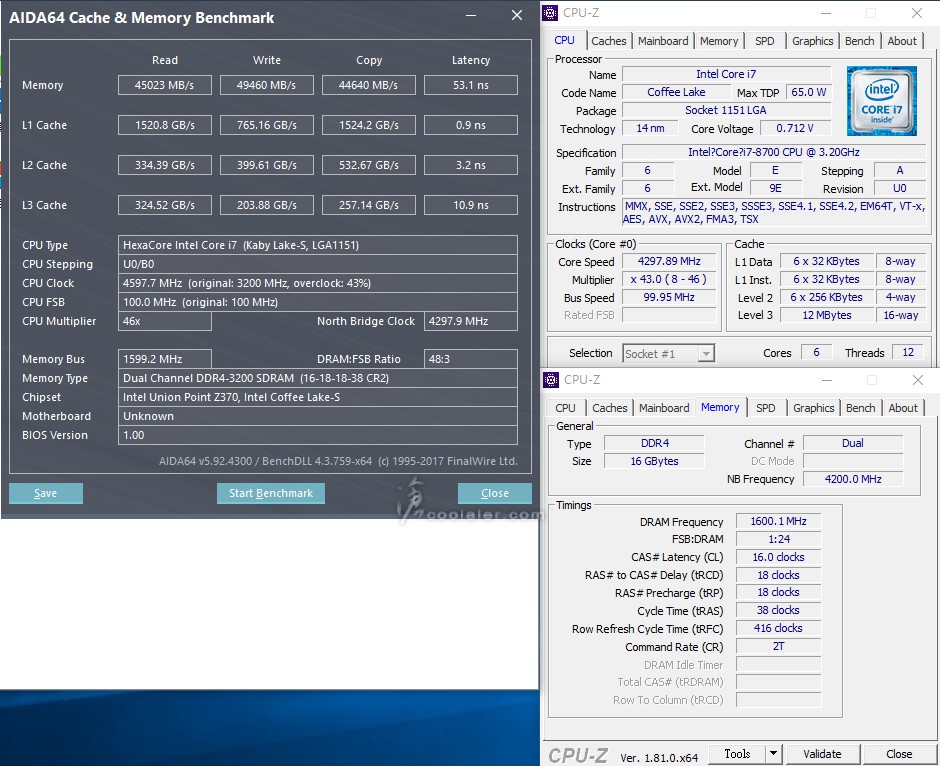Click the Close button at the bottom of CPU-Z
Image resolution: width=940 pixels, height=766 pixels.
coord(899,754)
